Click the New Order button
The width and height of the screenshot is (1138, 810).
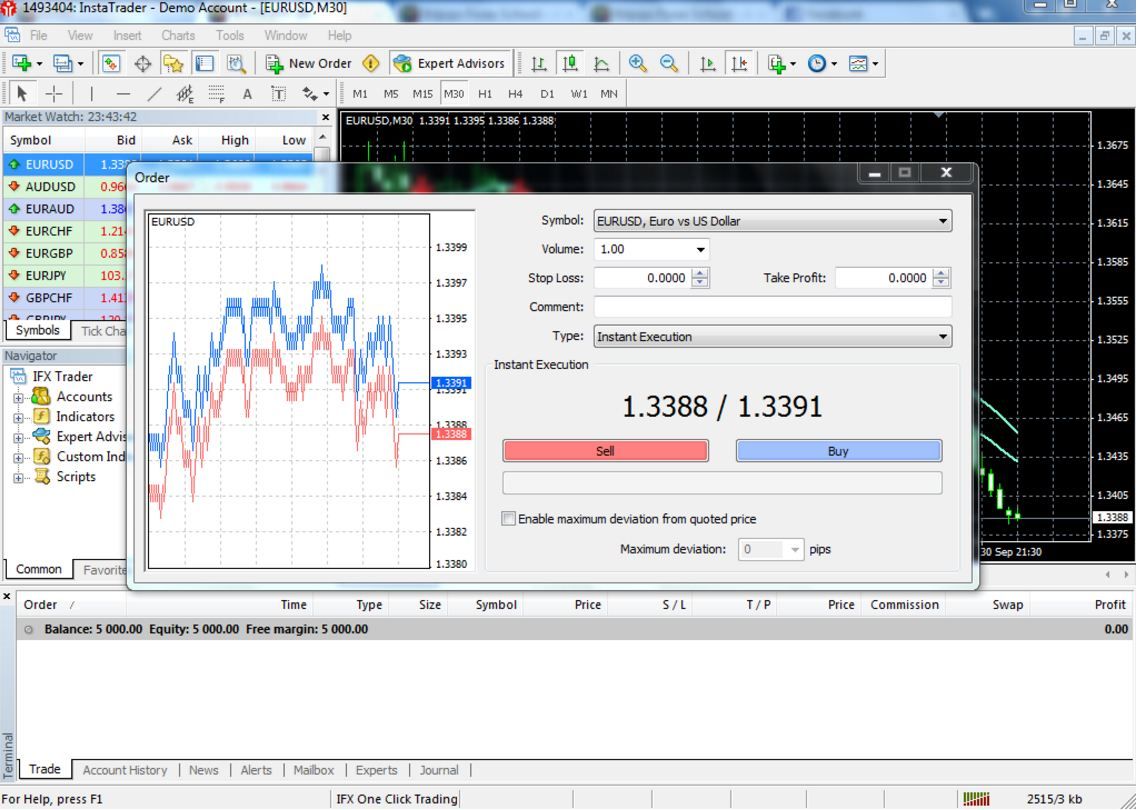[x=308, y=64]
